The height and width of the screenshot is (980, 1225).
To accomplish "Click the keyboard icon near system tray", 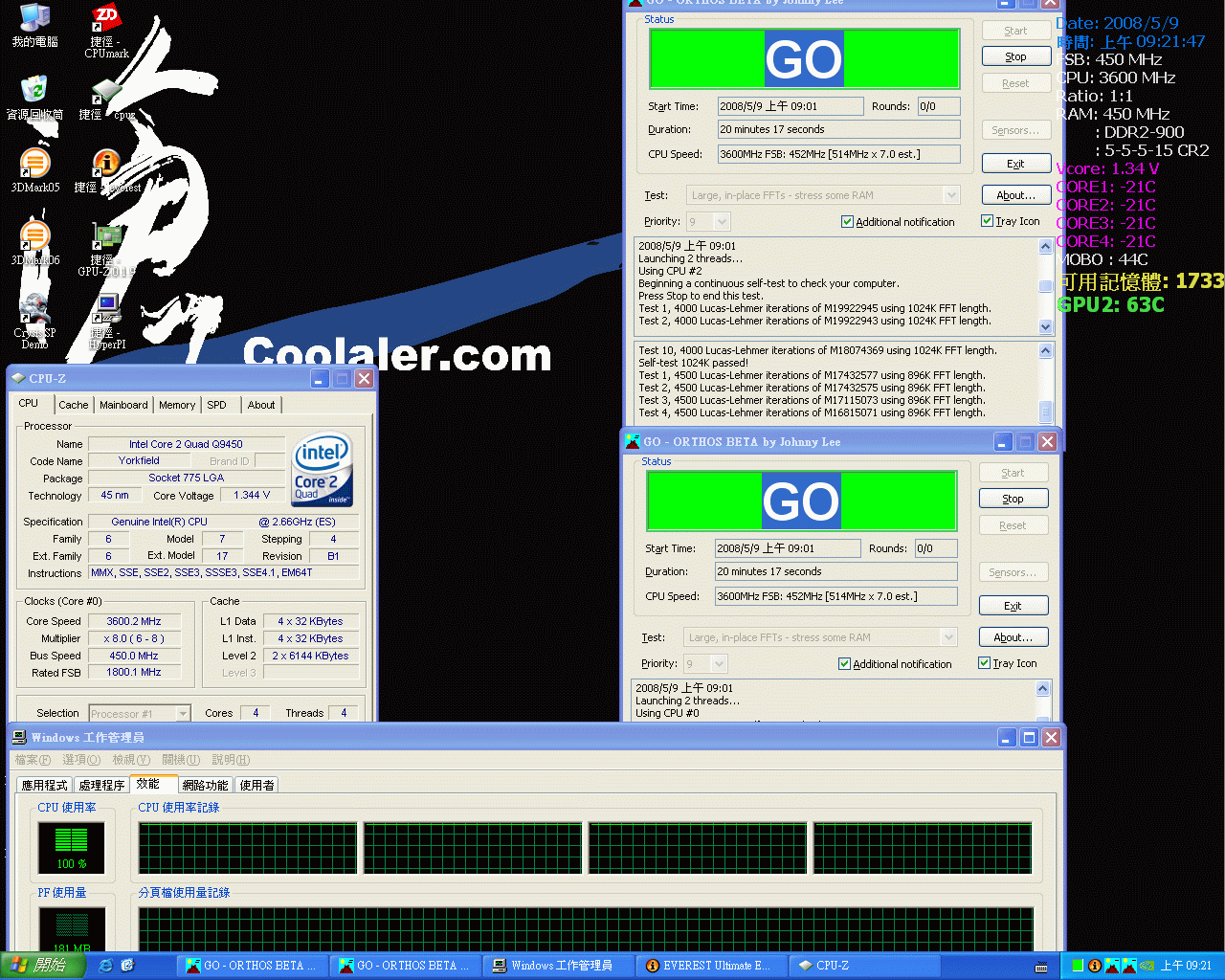I will pyautogui.click(x=1041, y=967).
